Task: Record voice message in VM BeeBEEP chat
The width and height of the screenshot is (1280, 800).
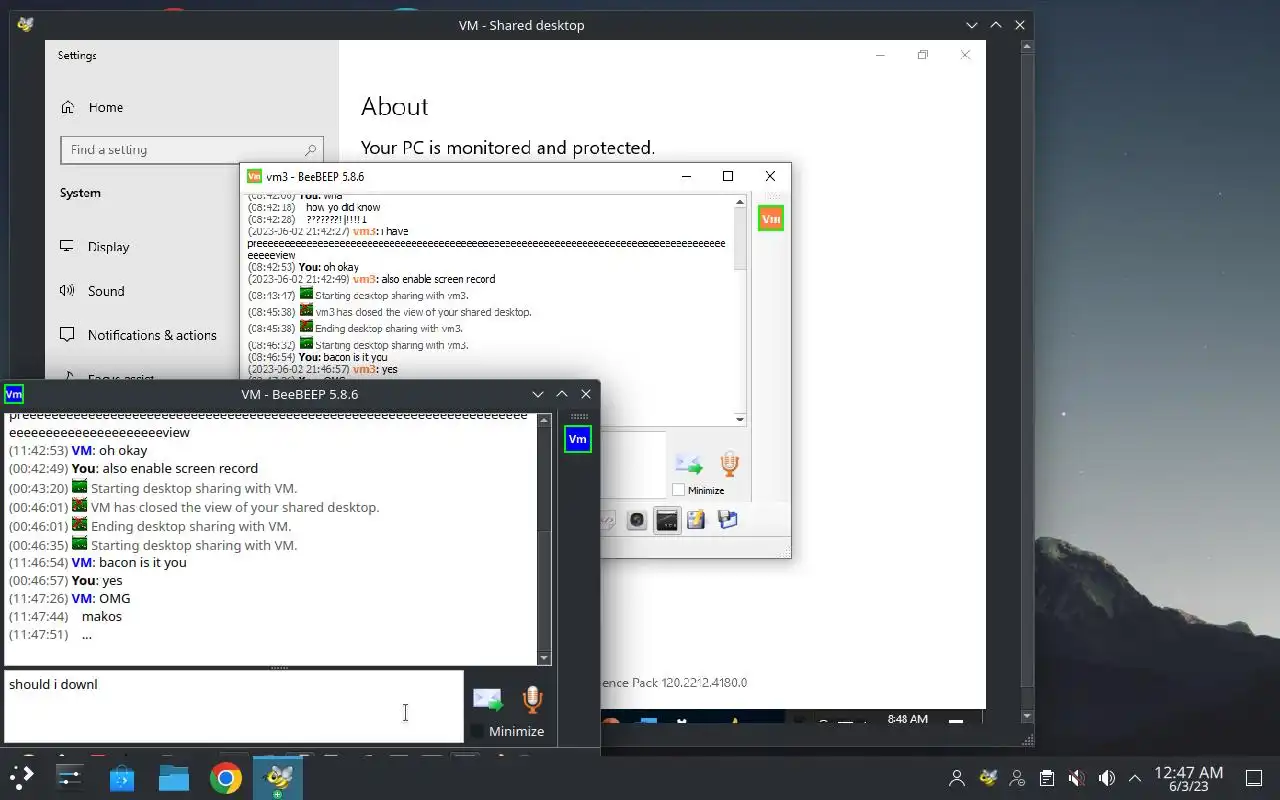Action: (x=532, y=699)
